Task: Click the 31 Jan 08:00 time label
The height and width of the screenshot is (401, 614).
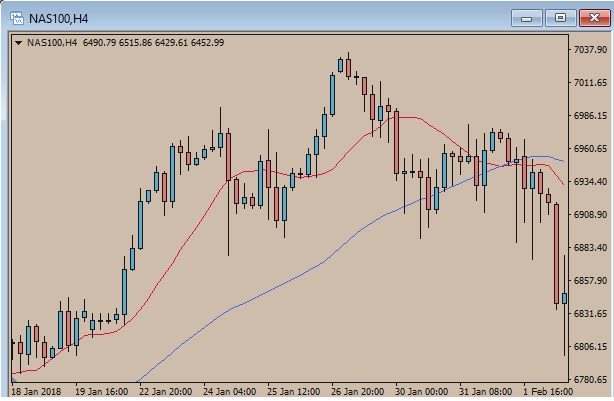Action: click(x=486, y=391)
